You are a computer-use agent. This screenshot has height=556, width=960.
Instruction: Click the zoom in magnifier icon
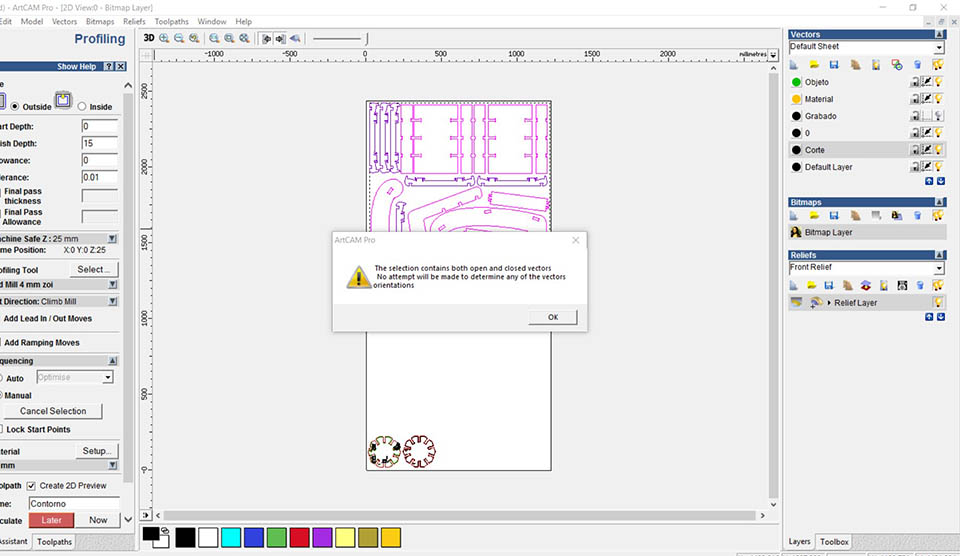(164, 38)
